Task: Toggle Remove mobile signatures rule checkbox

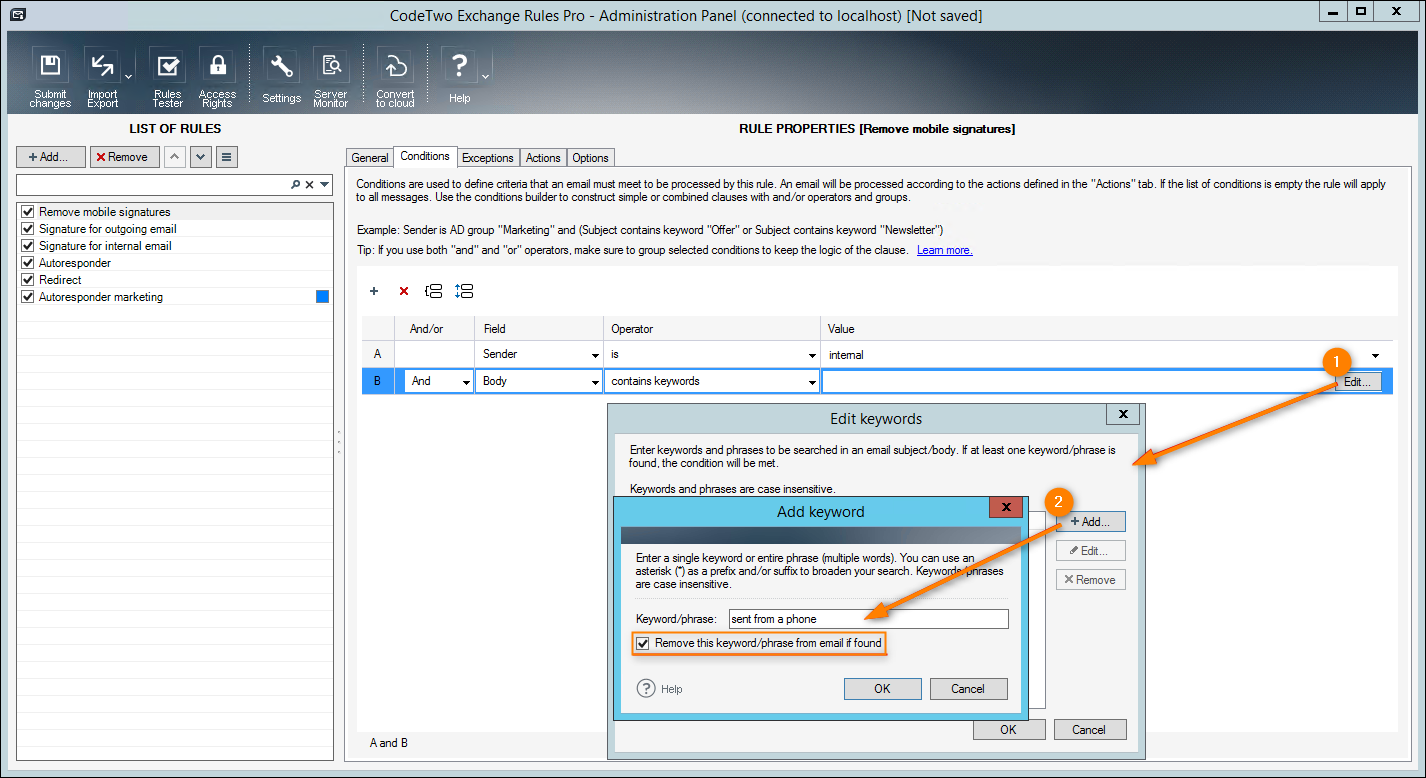Action: click(x=28, y=212)
